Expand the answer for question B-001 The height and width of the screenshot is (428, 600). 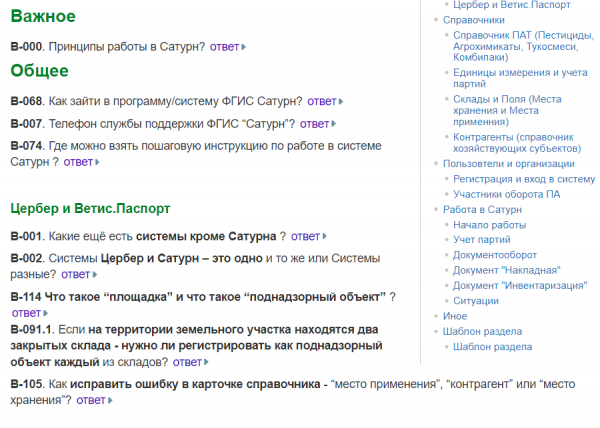pyautogui.click(x=308, y=236)
